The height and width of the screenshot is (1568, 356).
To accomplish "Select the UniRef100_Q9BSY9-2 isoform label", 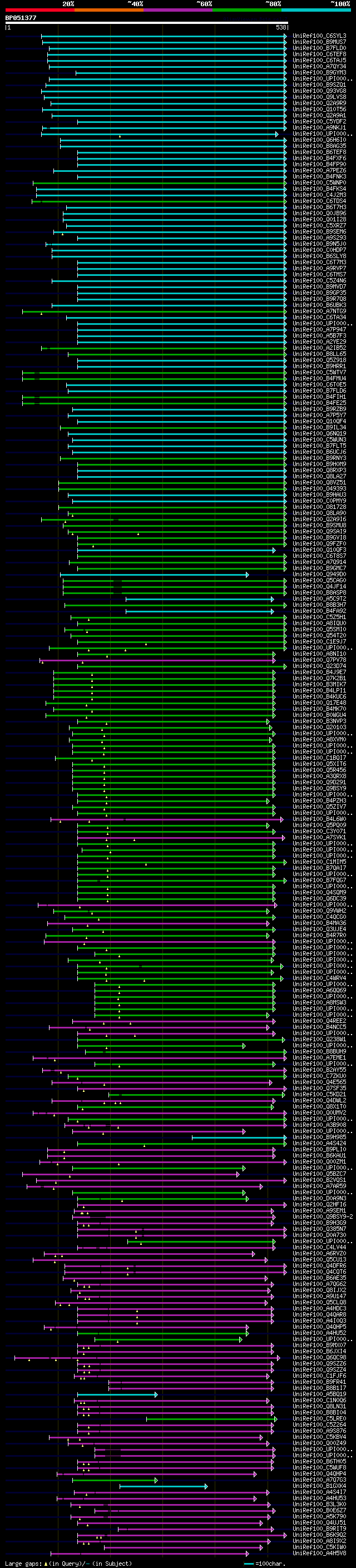I will 323,1218.
